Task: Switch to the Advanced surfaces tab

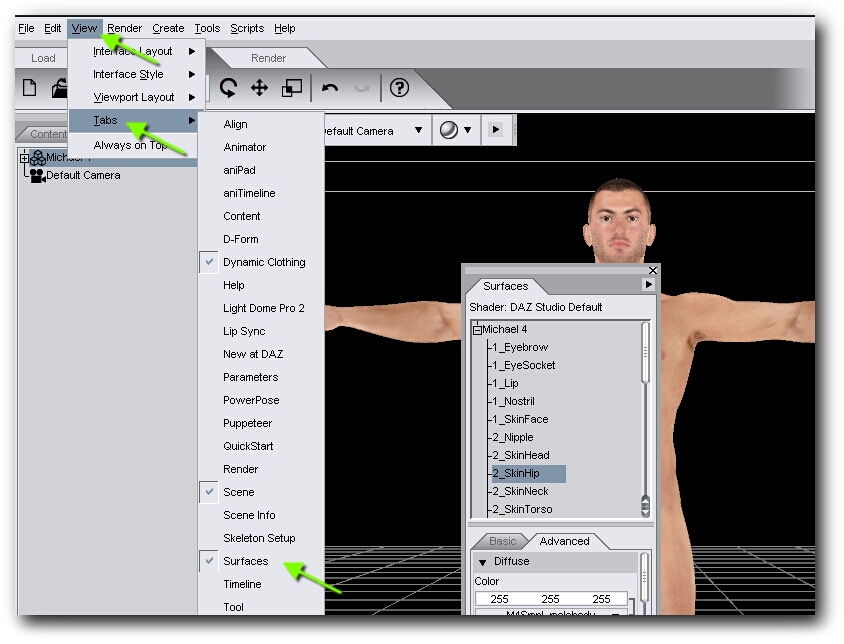Action: (564, 541)
